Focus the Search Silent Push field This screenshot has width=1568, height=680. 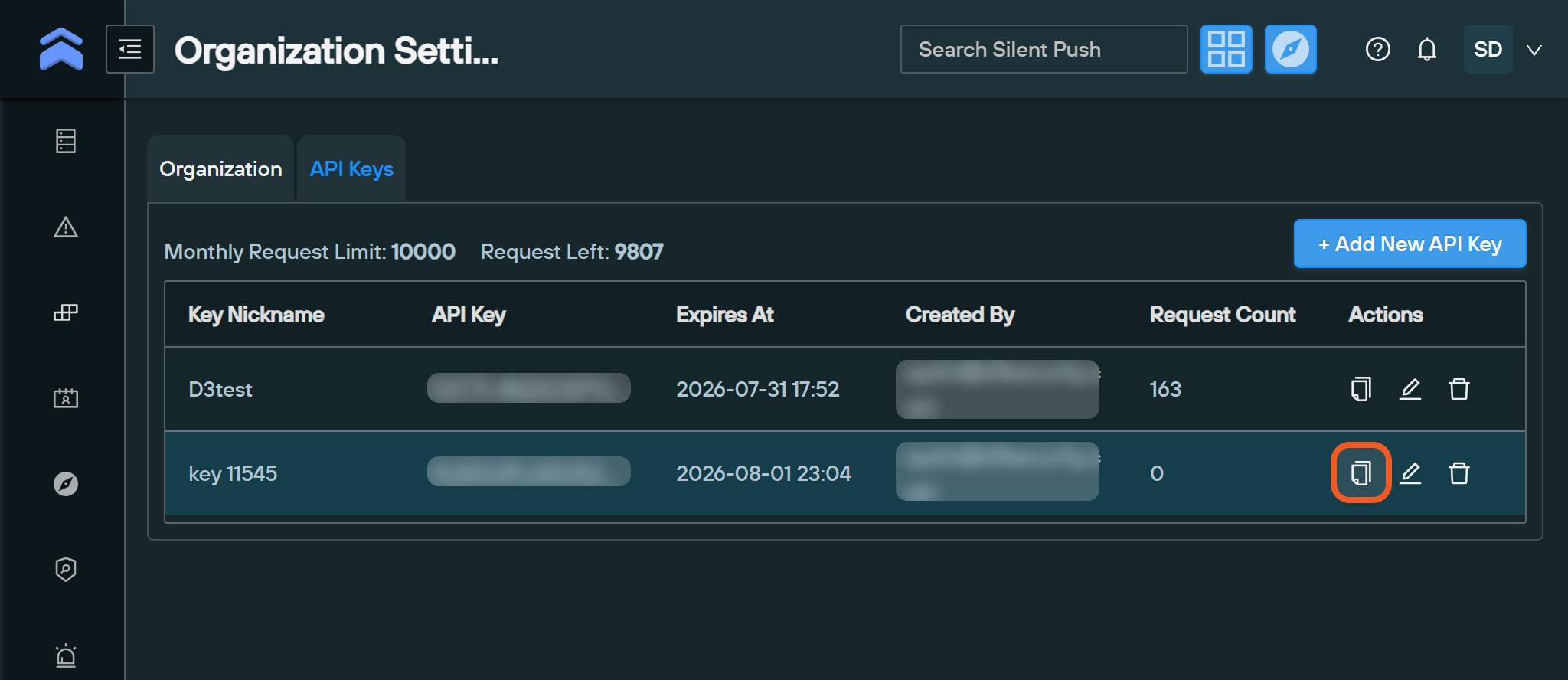click(1044, 50)
